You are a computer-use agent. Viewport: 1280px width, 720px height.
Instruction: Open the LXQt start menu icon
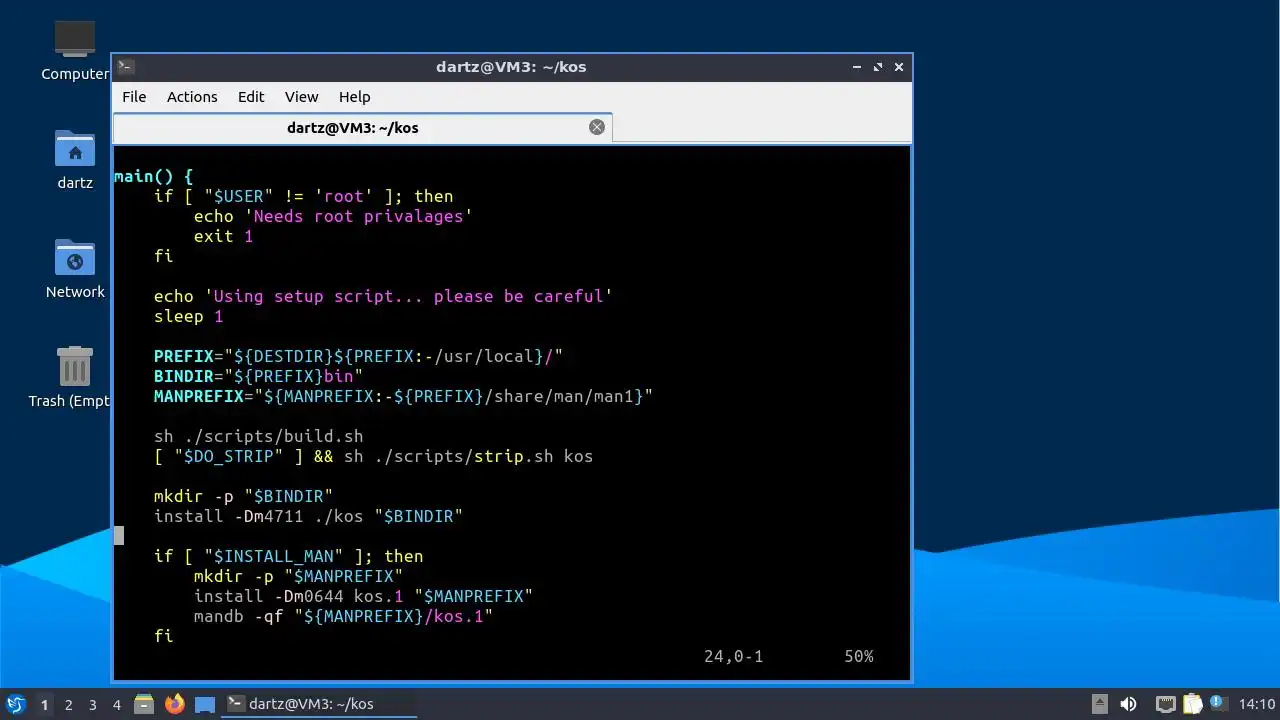tap(15, 704)
